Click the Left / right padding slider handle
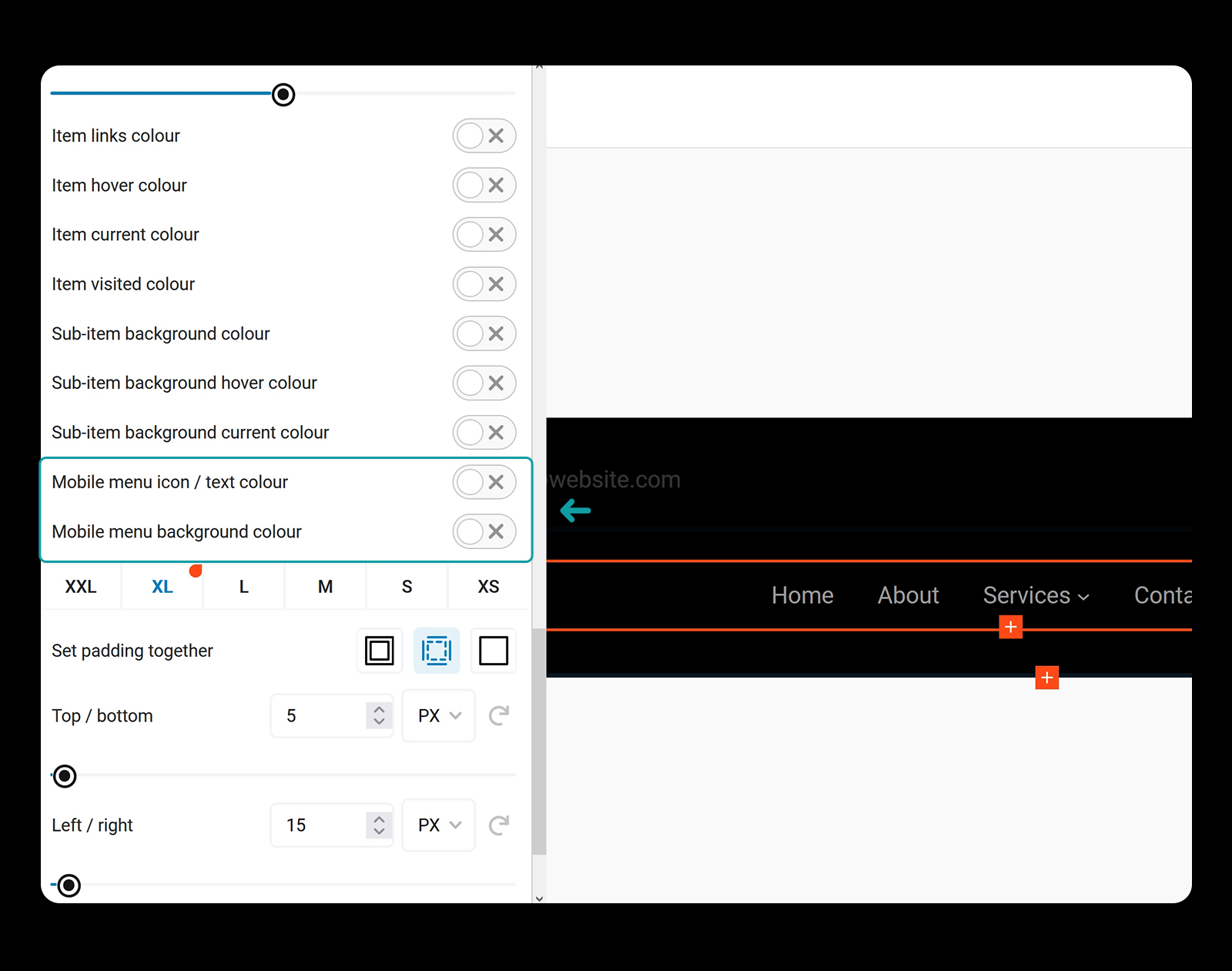The height and width of the screenshot is (971, 1232). (69, 886)
